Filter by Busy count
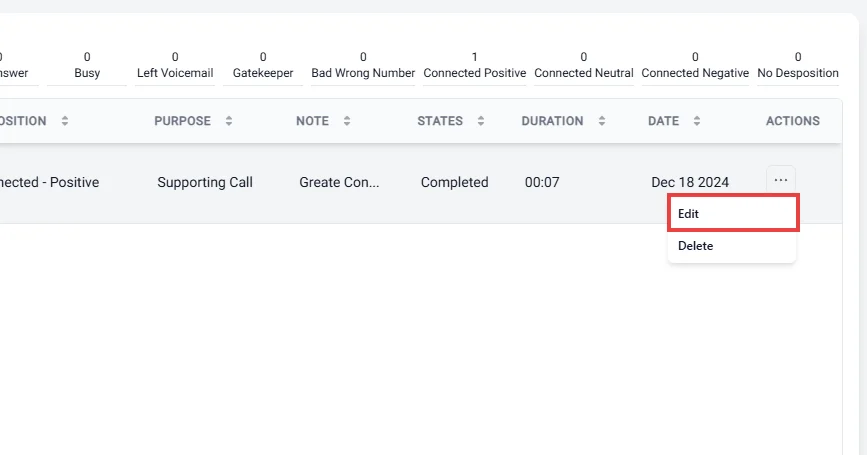Image resolution: width=867 pixels, height=455 pixels. (87, 65)
